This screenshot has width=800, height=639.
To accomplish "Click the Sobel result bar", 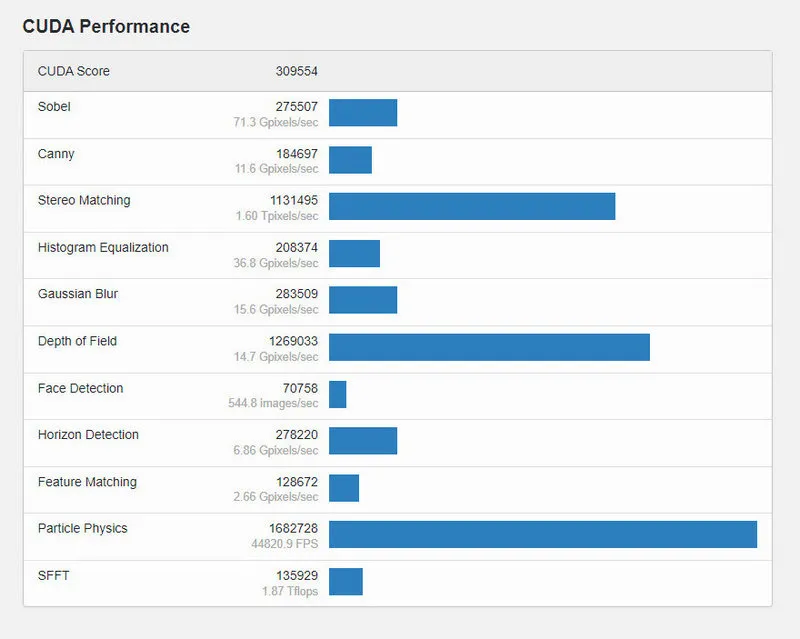I will (363, 113).
